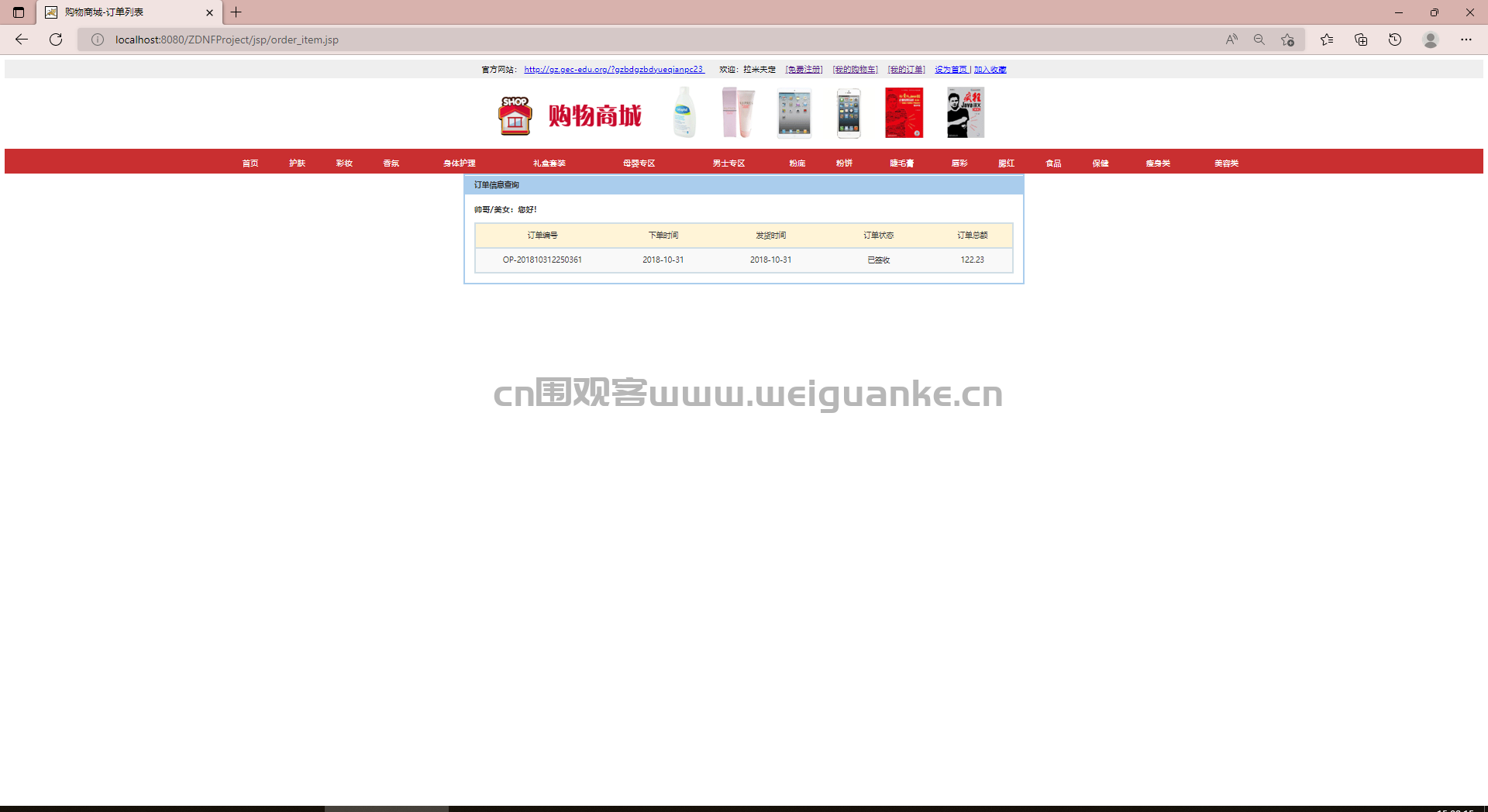
Task: Select 首页 in the red navigation bar
Action: 250,163
